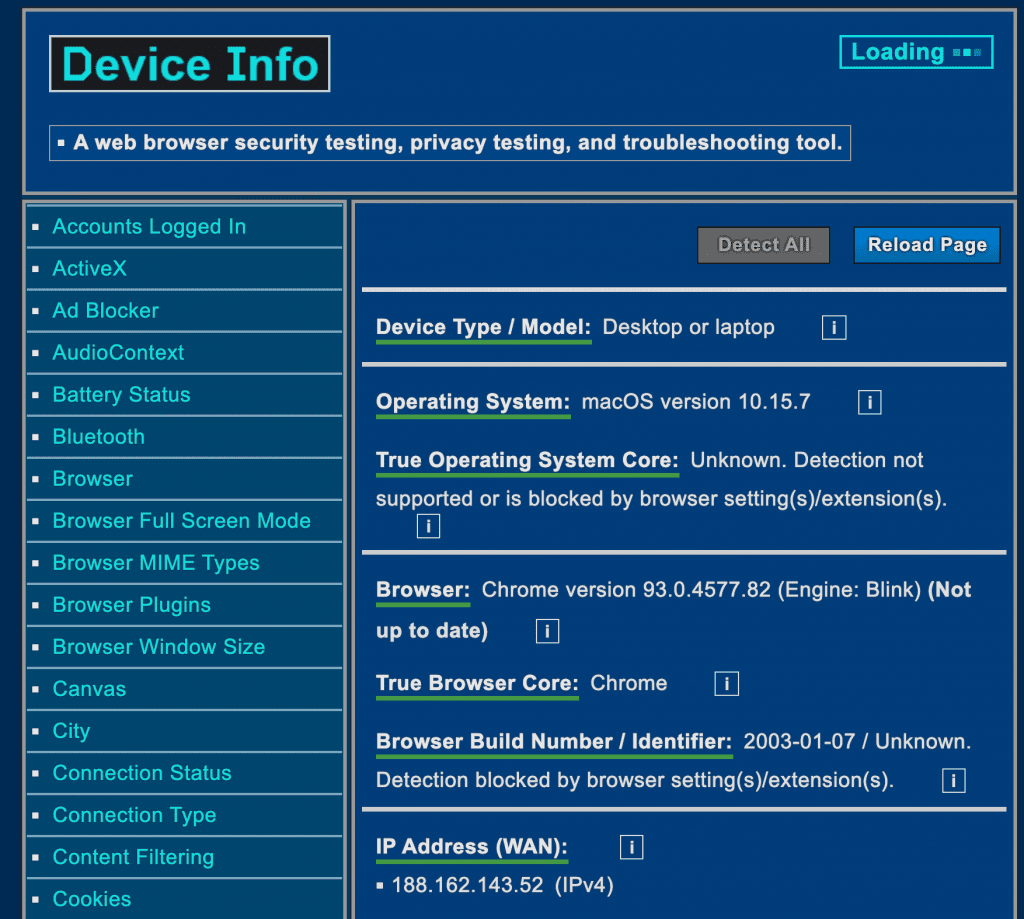Click the Device Type / Model label
1024x919 pixels.
pos(483,327)
